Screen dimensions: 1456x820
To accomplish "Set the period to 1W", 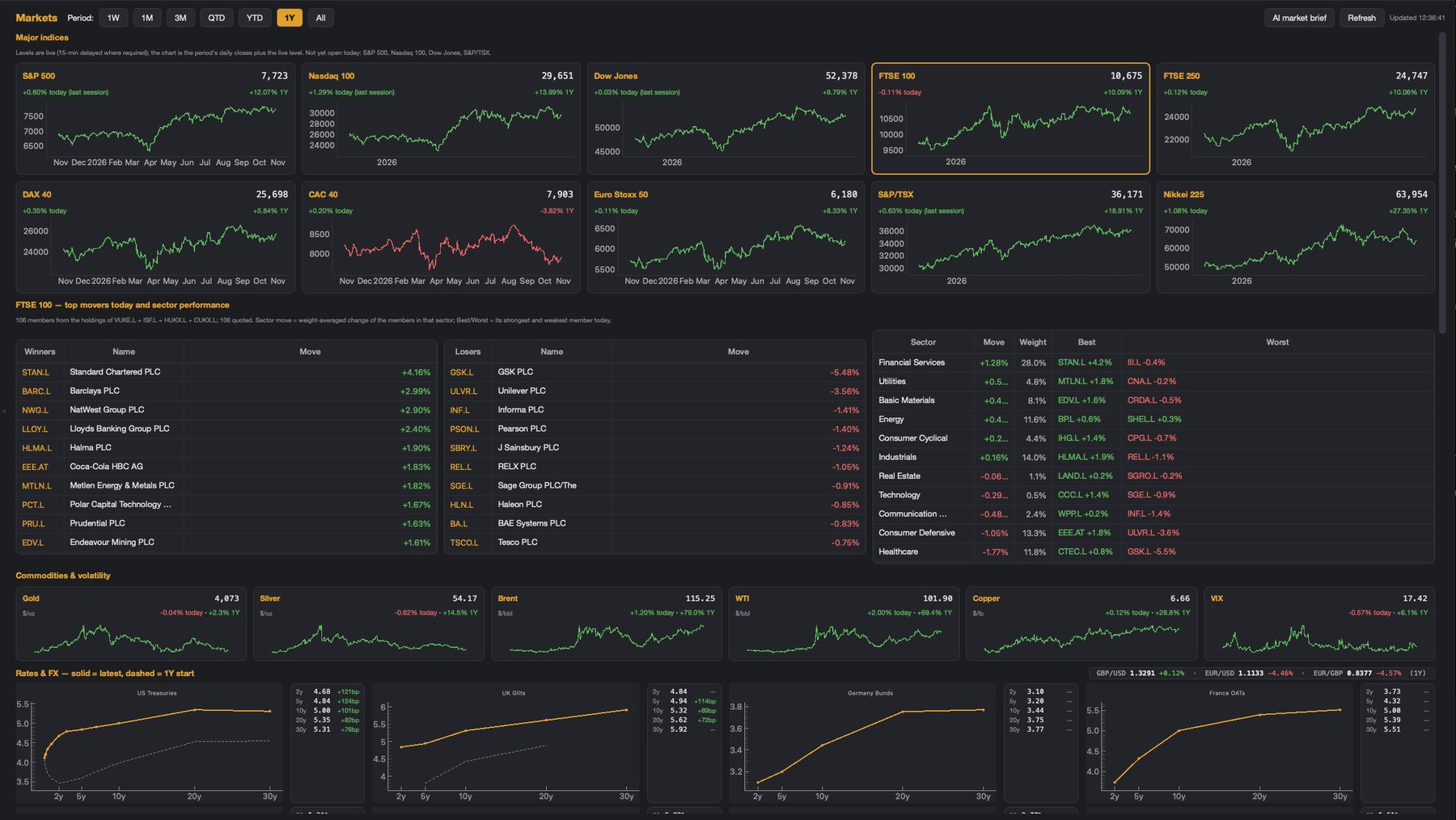I will coord(113,18).
